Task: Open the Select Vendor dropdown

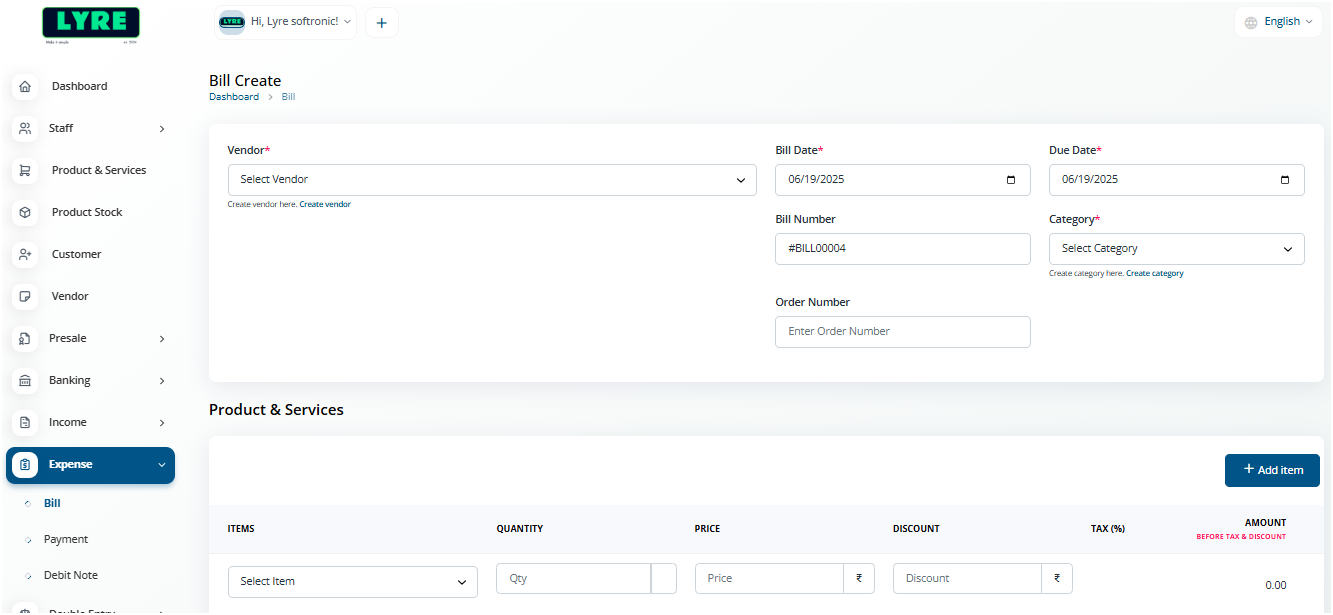Action: 492,180
